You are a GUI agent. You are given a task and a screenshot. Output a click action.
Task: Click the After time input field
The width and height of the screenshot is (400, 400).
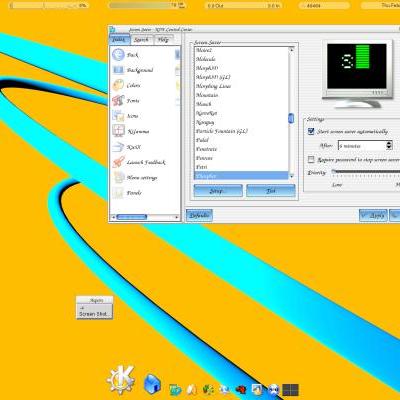(x=362, y=146)
